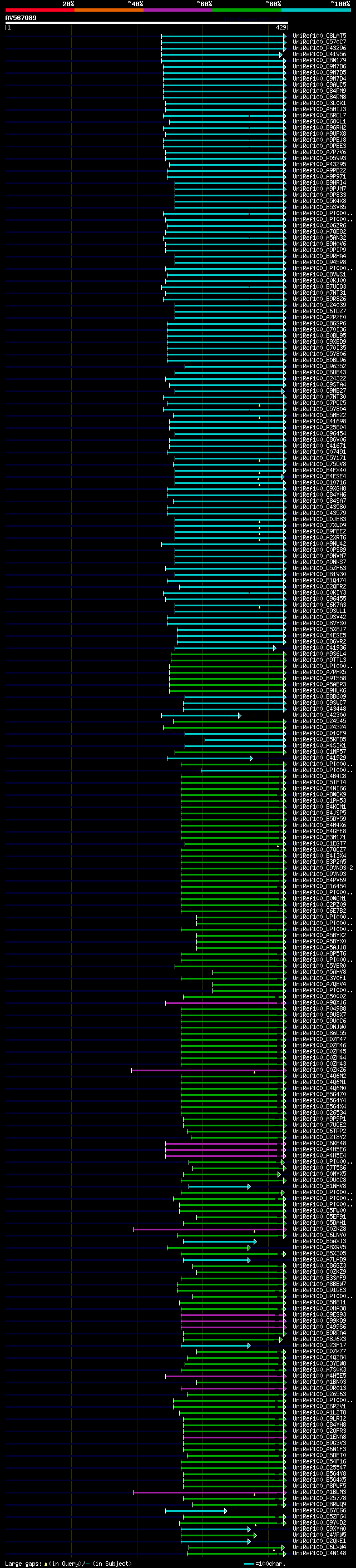Image resolution: width=356 pixels, height=1568 pixels.
Task: Select the UniRef100_P43295 label
Action: coord(319,164)
